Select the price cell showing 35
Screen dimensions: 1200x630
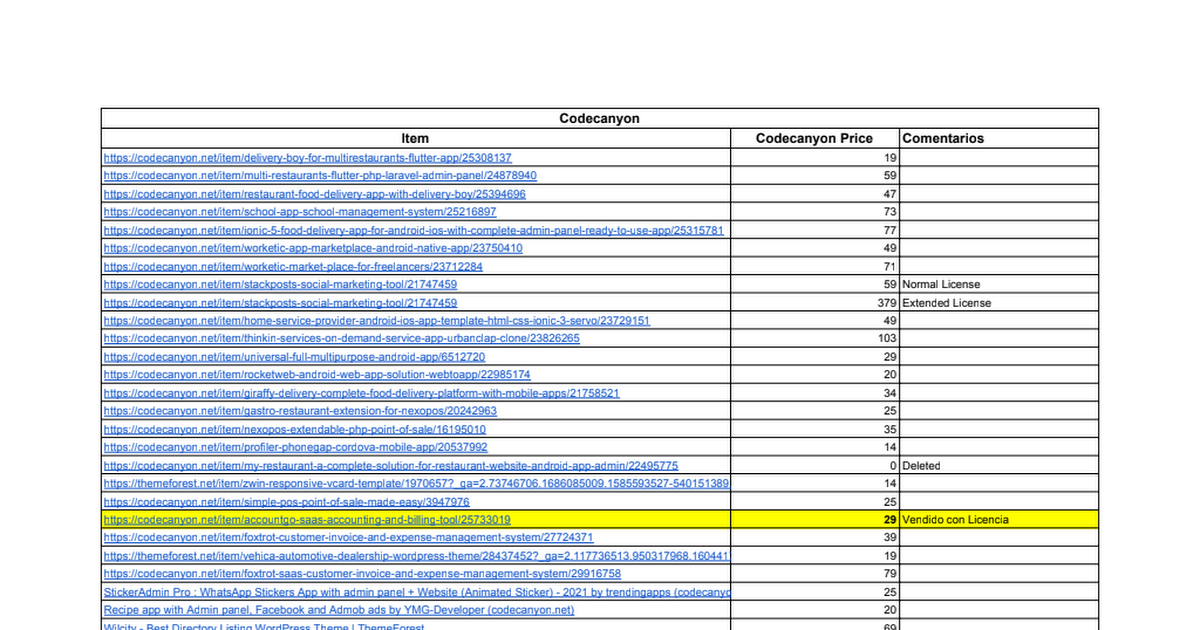point(814,429)
